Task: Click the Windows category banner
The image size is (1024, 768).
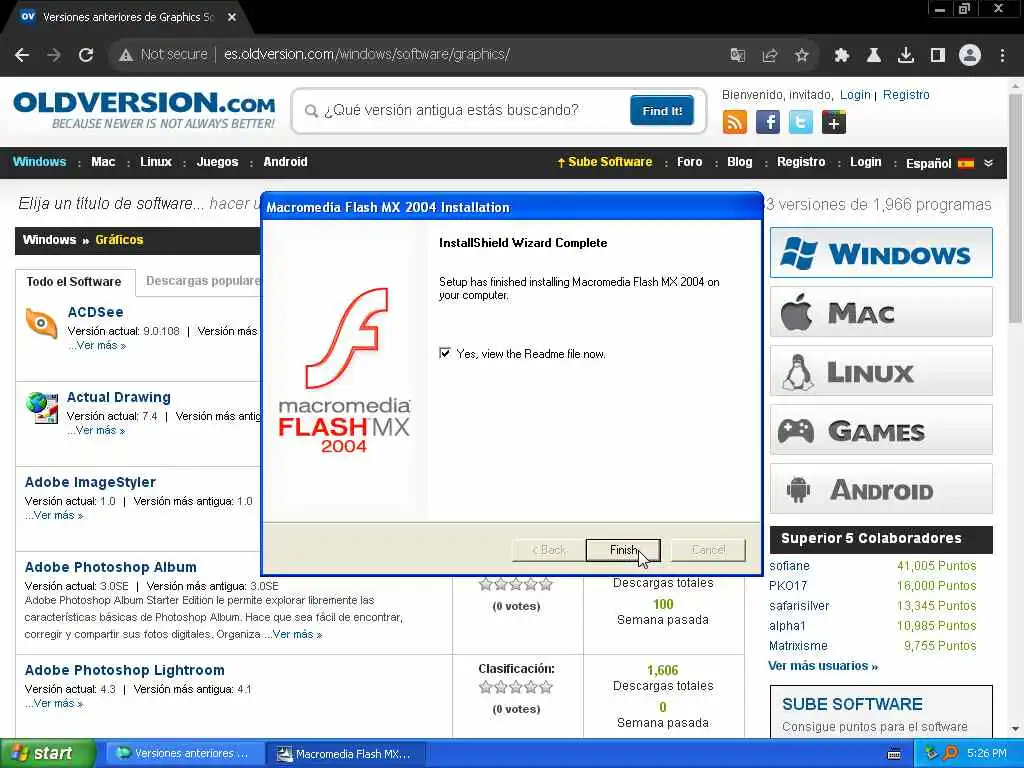Action: [x=881, y=253]
